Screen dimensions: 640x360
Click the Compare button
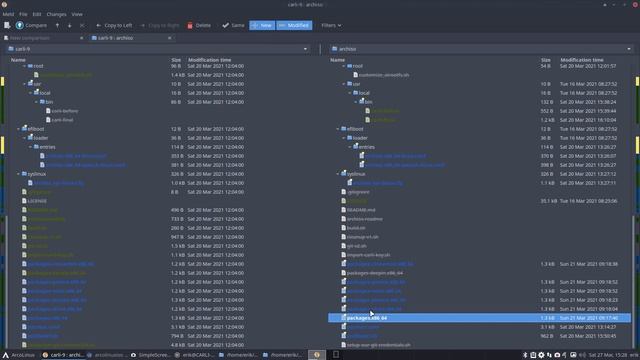31,25
